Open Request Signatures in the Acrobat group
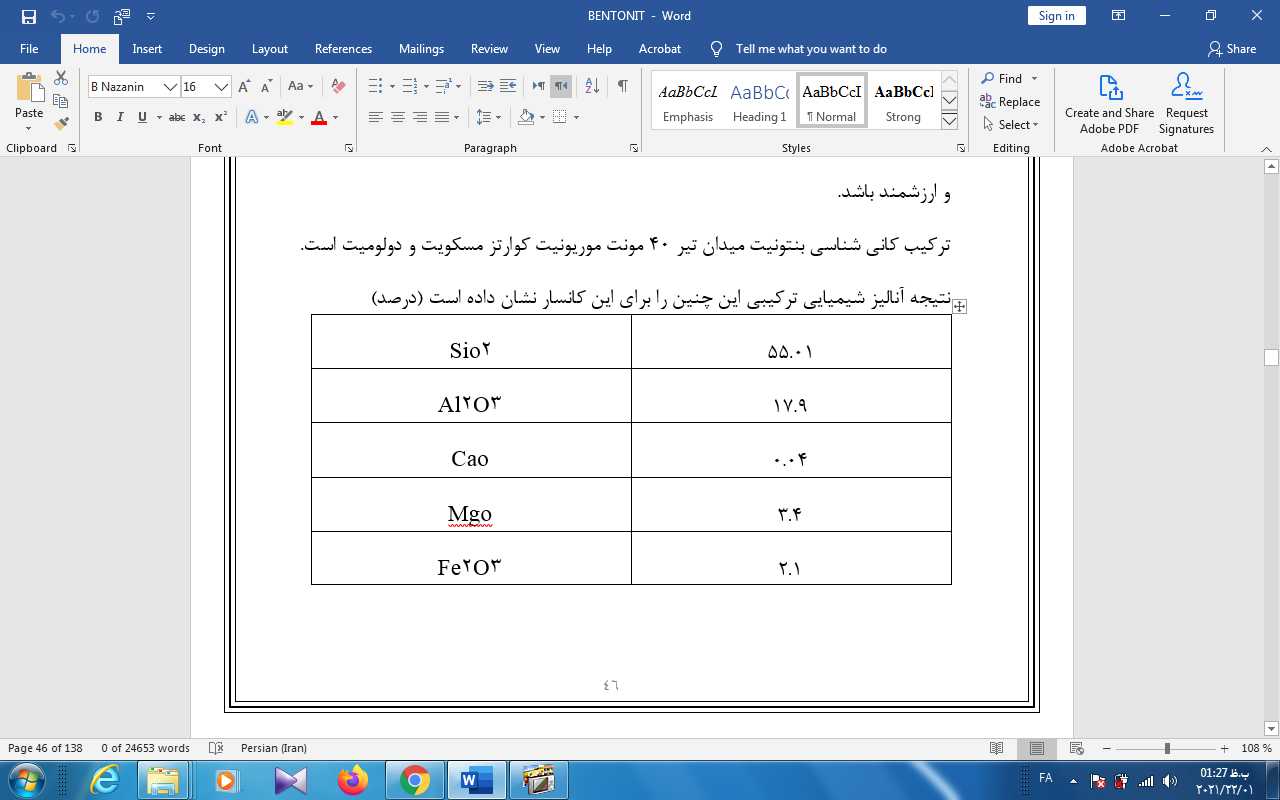1280x800 pixels. click(x=1186, y=103)
